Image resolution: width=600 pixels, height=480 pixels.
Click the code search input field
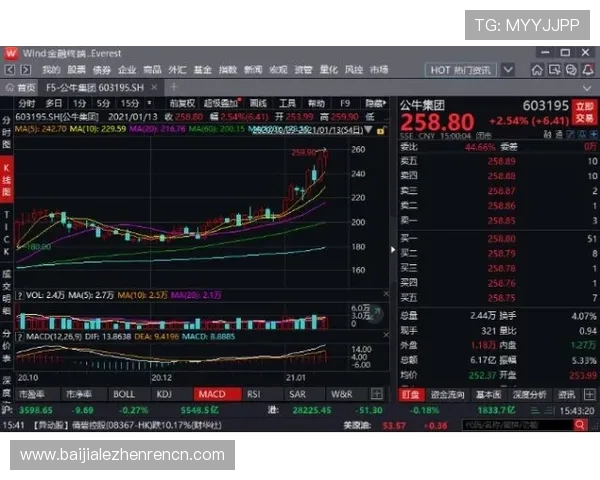(517, 425)
